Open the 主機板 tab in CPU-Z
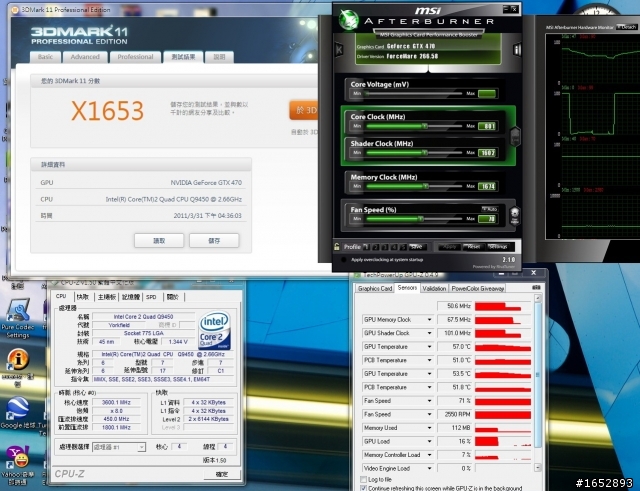640x491 pixels. (x=107, y=297)
